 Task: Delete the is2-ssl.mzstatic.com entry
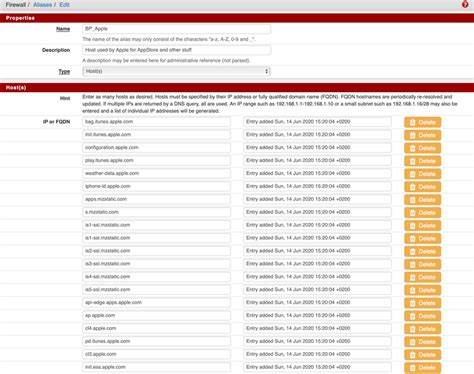(x=422, y=251)
